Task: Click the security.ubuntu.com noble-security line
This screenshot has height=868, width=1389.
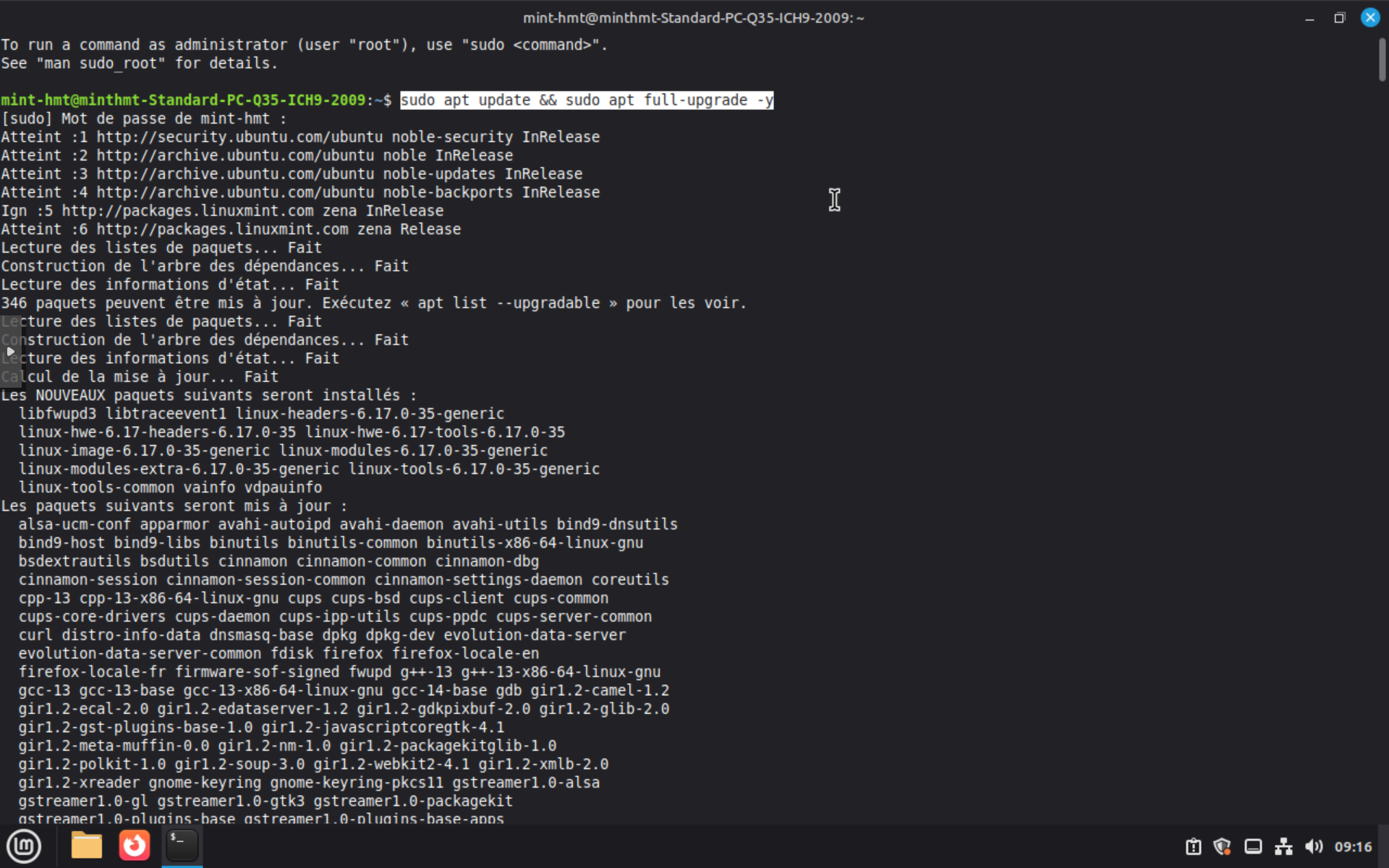Action: [300, 137]
